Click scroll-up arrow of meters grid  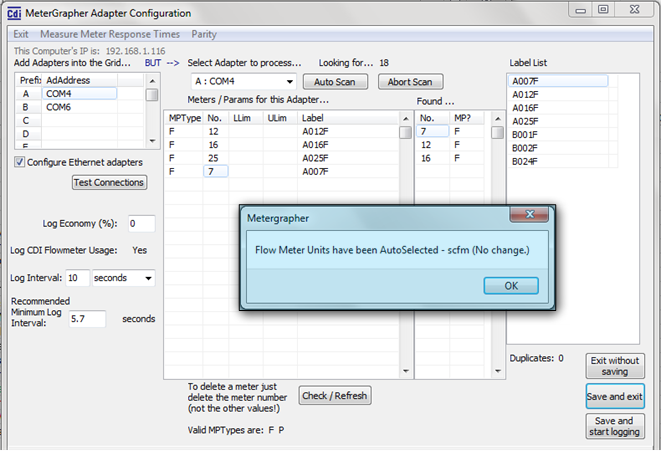(406, 119)
